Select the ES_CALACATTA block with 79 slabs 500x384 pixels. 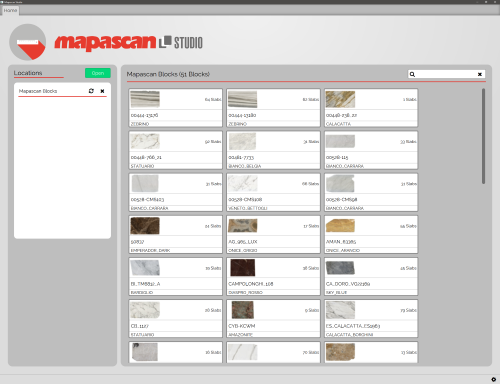(371, 318)
